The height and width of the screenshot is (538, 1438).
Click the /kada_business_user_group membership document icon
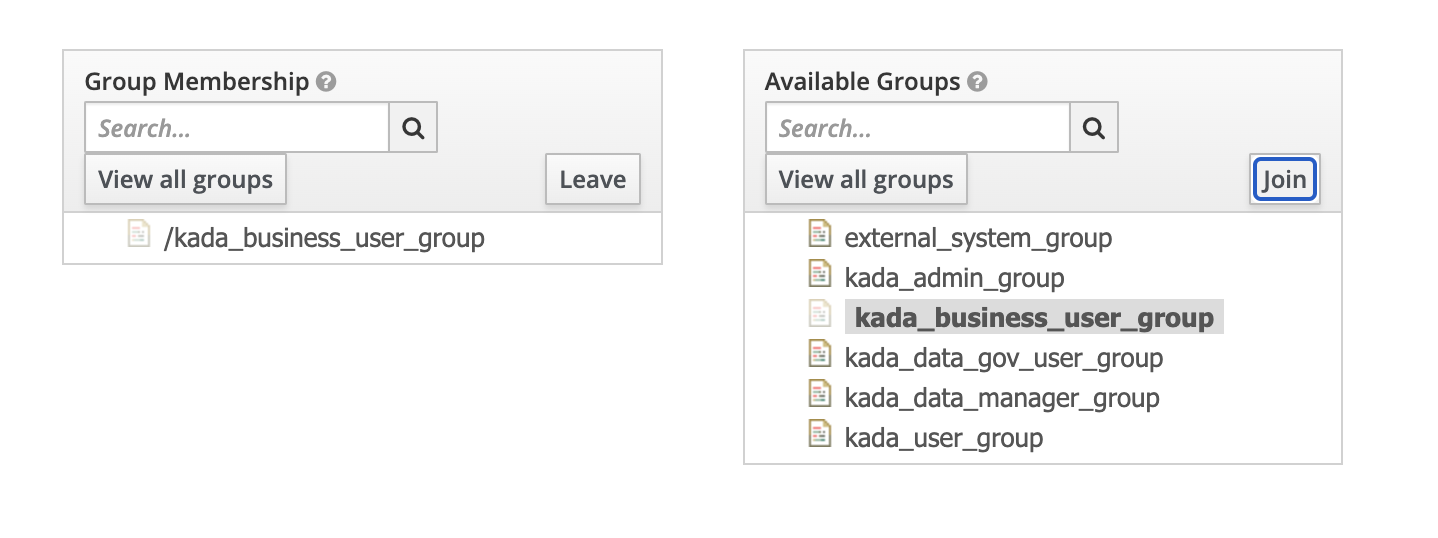tap(139, 235)
